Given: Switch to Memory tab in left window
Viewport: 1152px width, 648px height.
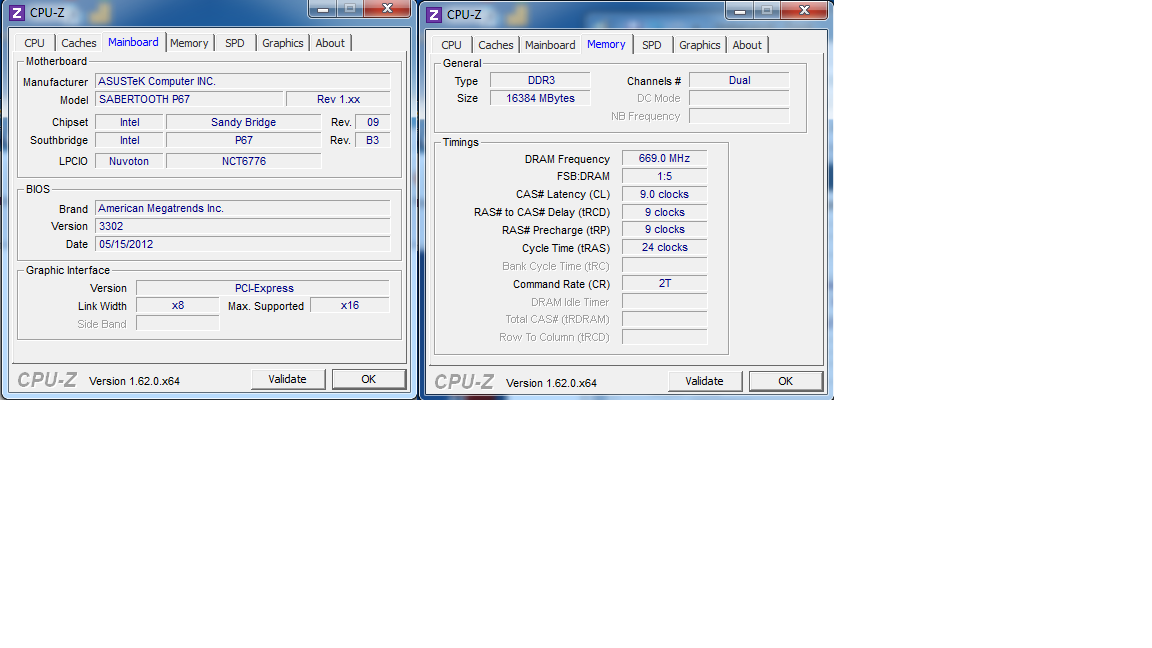Looking at the screenshot, I should 189,43.
